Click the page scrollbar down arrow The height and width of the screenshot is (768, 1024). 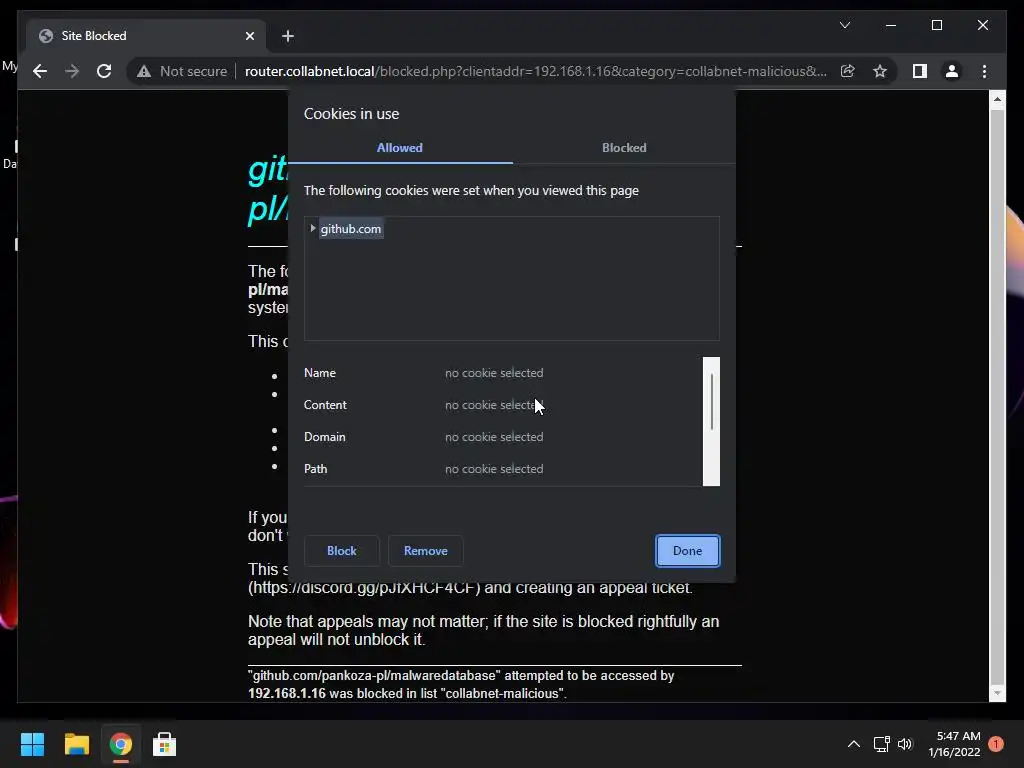point(997,692)
